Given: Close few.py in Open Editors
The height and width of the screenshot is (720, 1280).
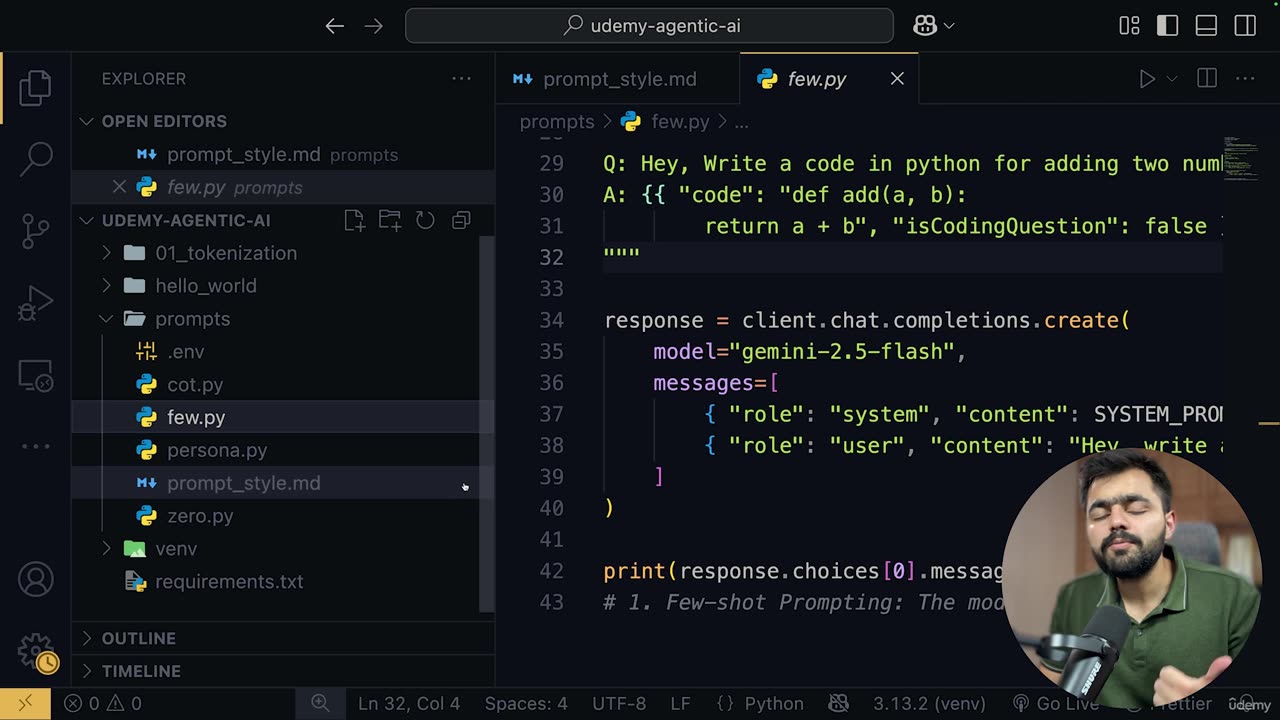Looking at the screenshot, I should pos(119,187).
